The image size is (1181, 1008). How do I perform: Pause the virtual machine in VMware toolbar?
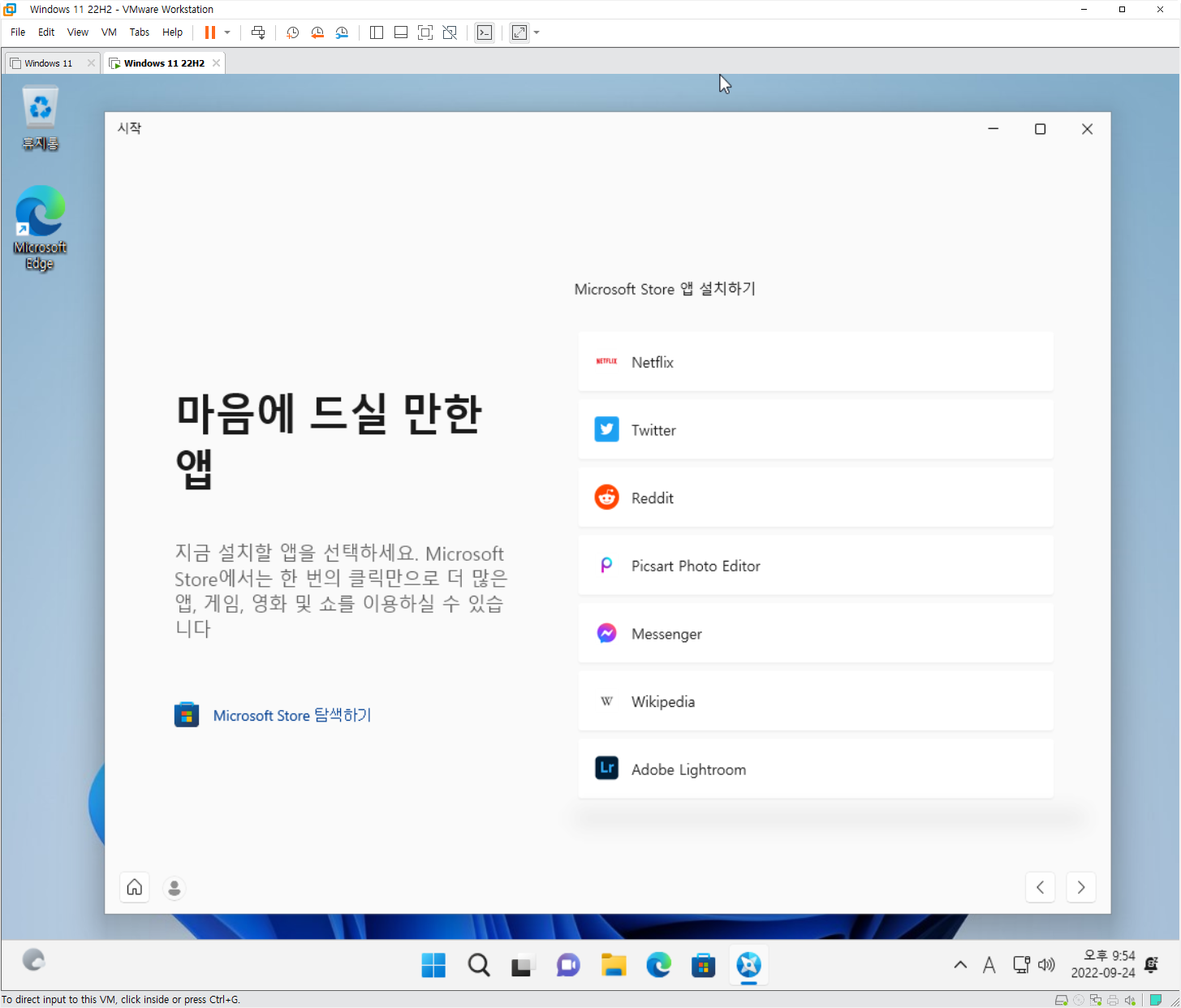[x=210, y=32]
